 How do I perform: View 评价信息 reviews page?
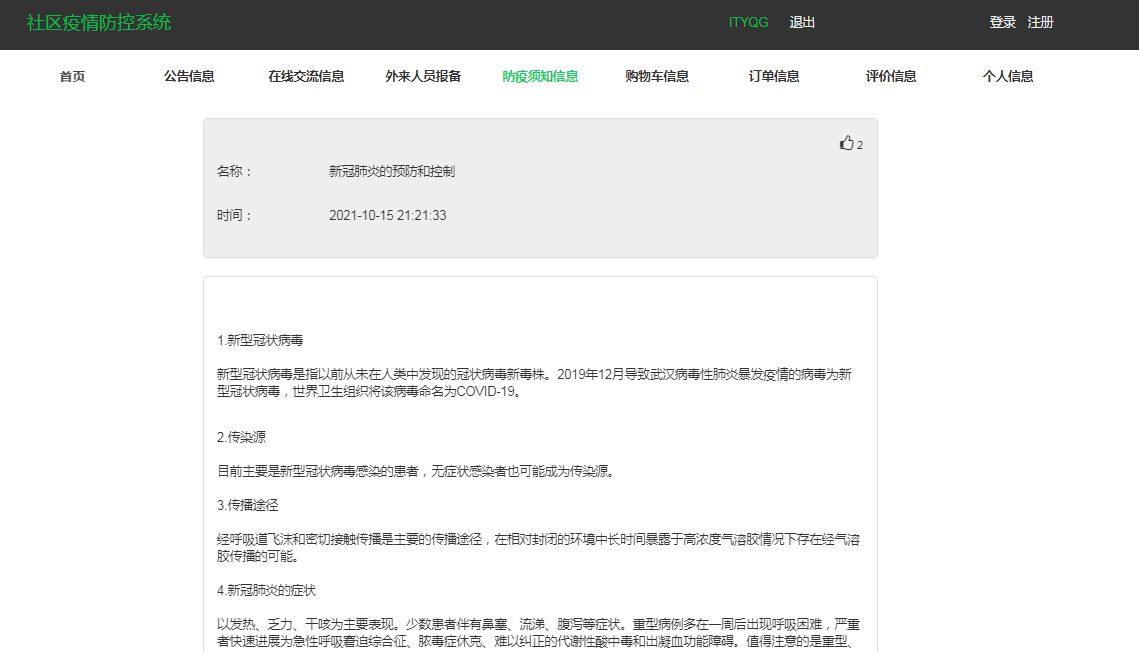click(891, 76)
